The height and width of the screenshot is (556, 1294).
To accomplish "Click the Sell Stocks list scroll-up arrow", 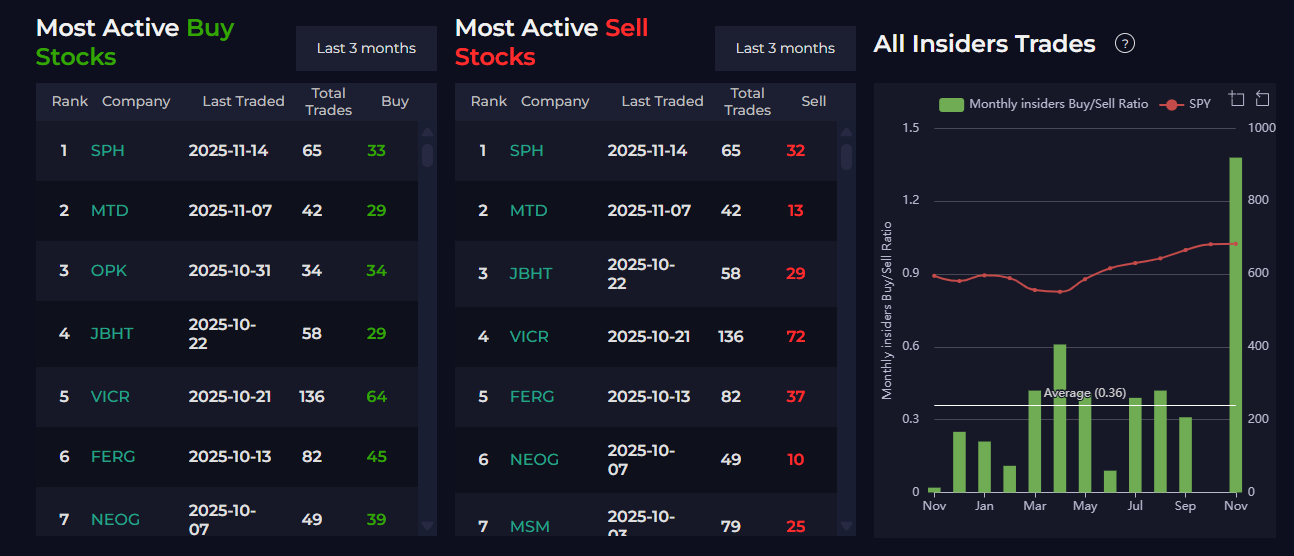I will [846, 131].
